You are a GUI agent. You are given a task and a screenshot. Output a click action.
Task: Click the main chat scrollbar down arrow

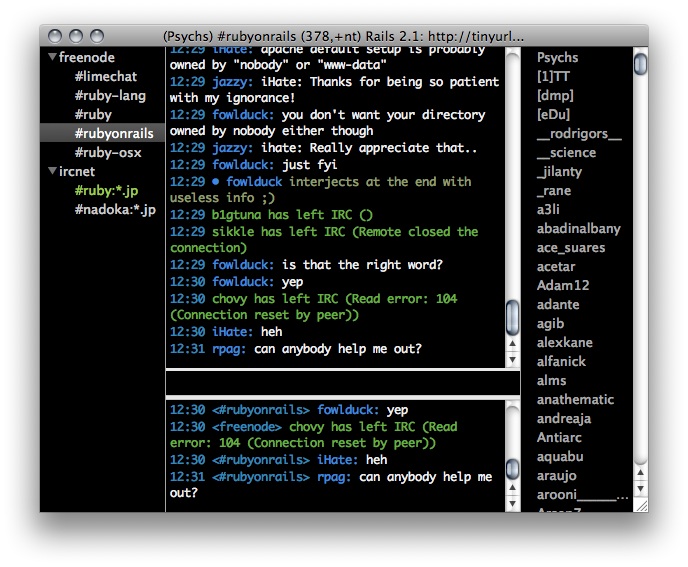(x=512, y=359)
